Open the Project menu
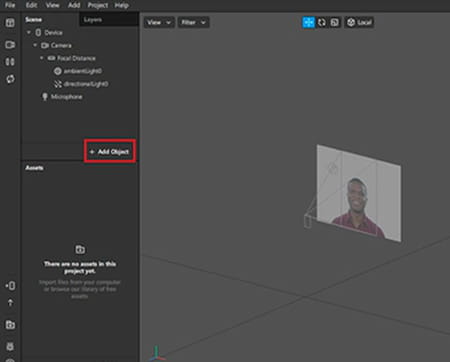The image size is (450, 362). (x=98, y=5)
